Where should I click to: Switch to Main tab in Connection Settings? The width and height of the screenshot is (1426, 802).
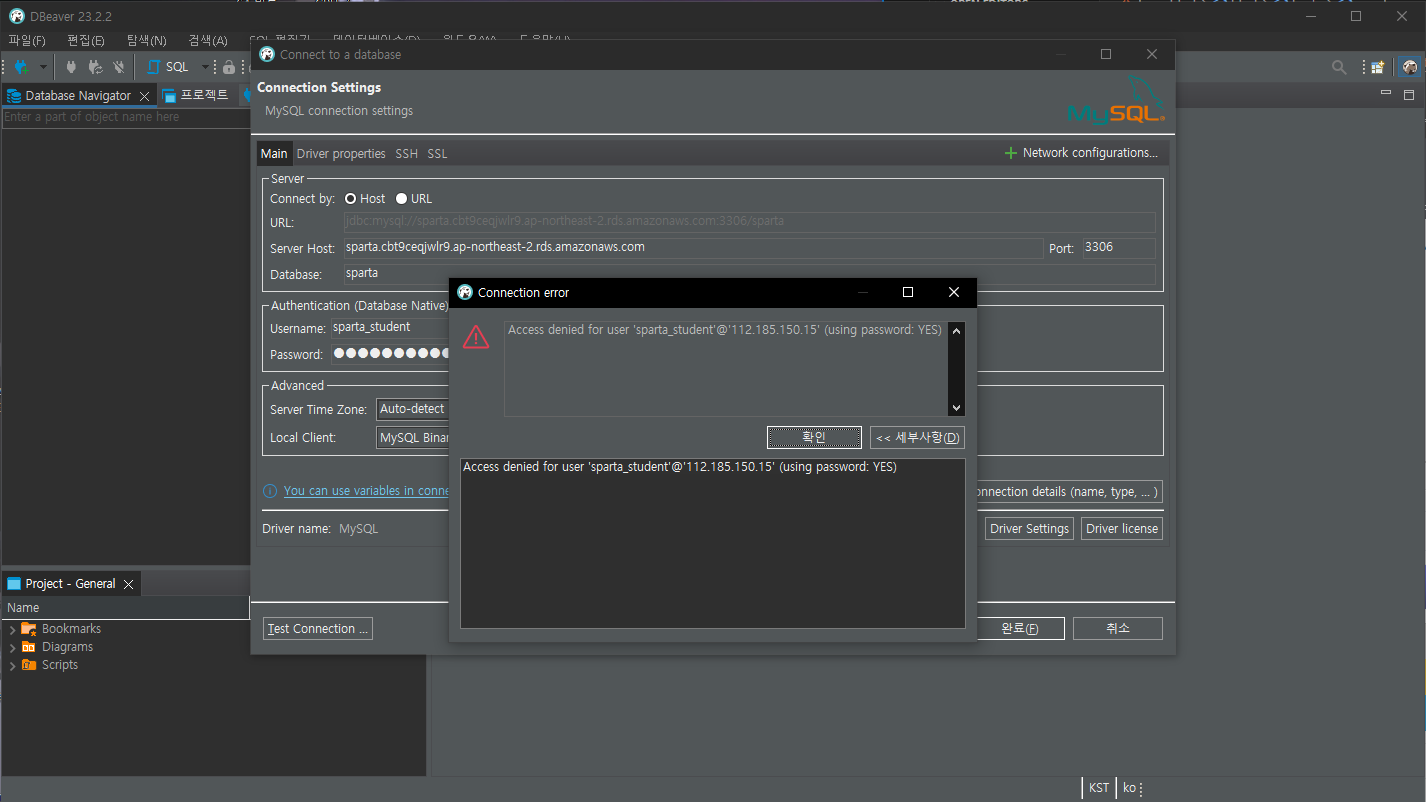tap(274, 153)
